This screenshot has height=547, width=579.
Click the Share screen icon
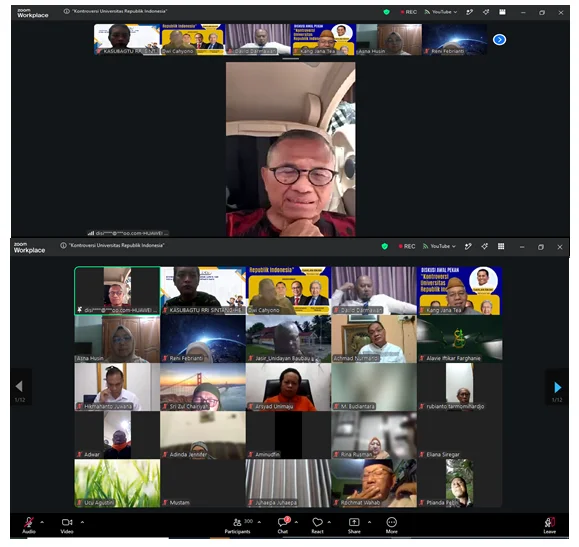354,522
